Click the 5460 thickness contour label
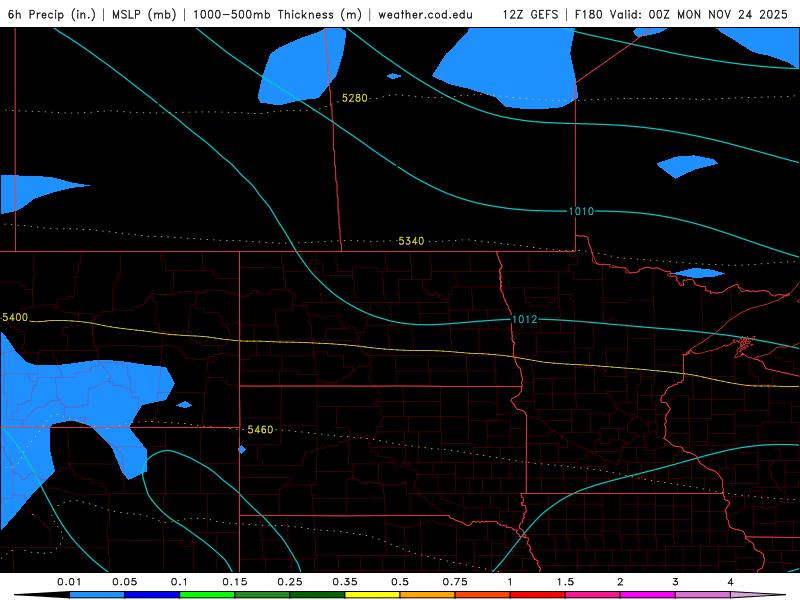 pos(260,430)
